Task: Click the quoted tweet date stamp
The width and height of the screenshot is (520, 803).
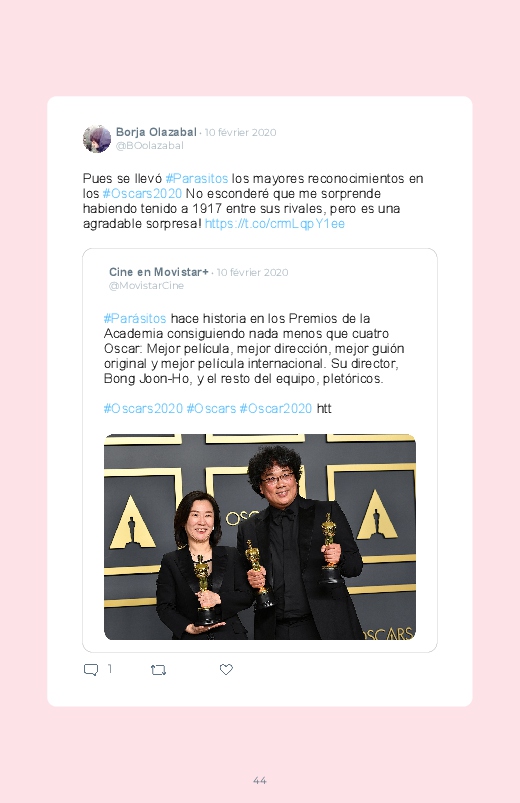Action: [253, 272]
